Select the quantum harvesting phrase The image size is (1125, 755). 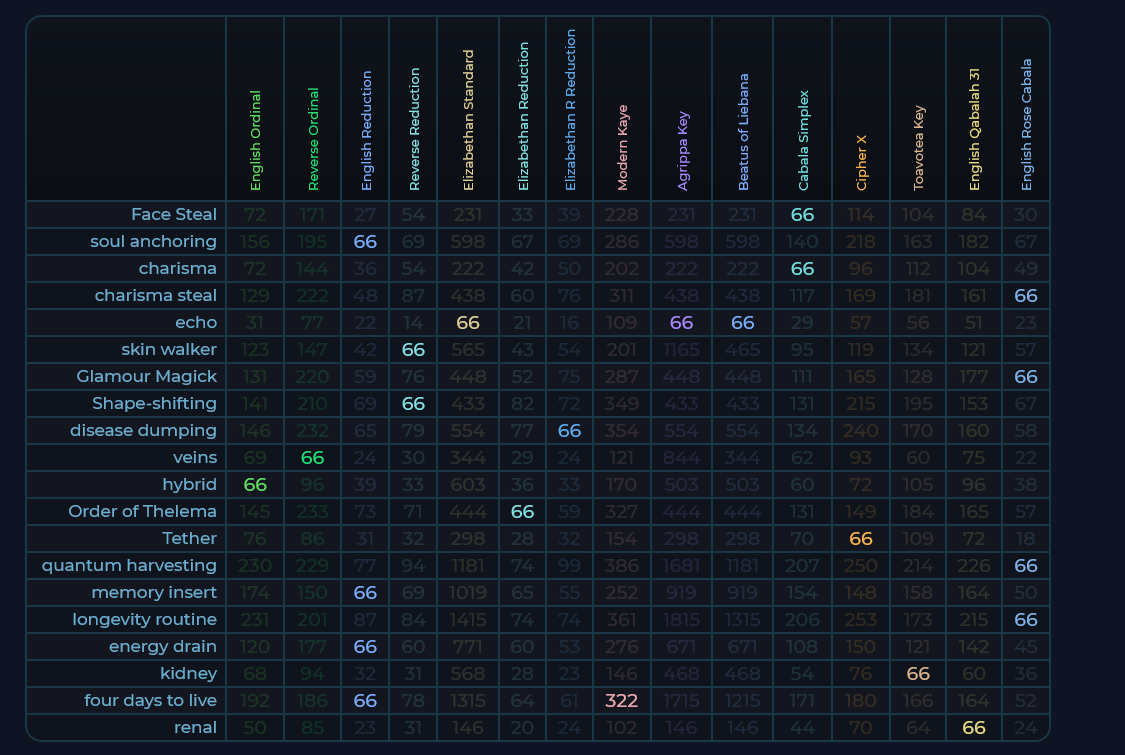pyautogui.click(x=129, y=565)
